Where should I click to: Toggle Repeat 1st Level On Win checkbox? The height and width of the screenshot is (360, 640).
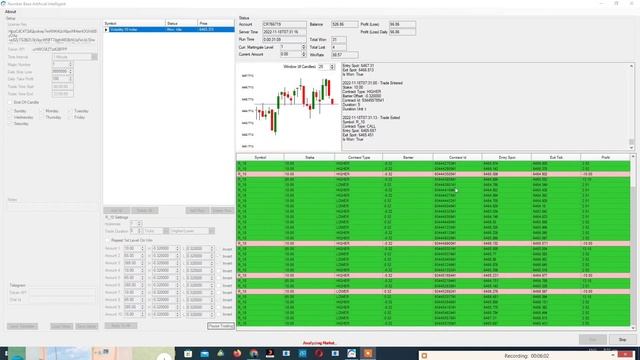[x=108, y=240]
